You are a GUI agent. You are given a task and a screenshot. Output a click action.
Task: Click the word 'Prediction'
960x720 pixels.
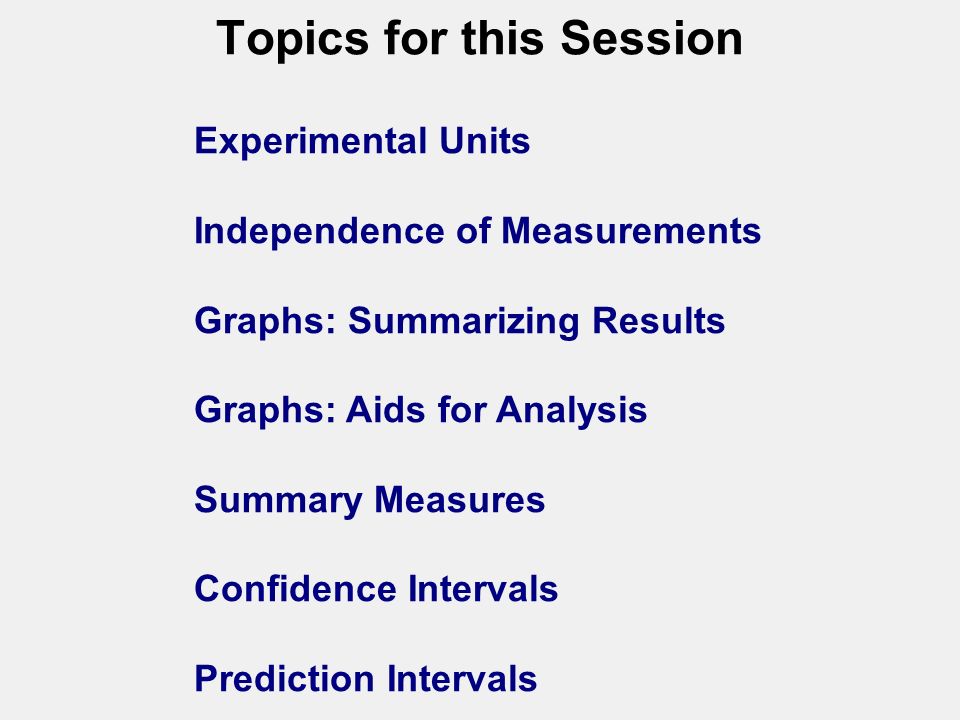[284, 678]
